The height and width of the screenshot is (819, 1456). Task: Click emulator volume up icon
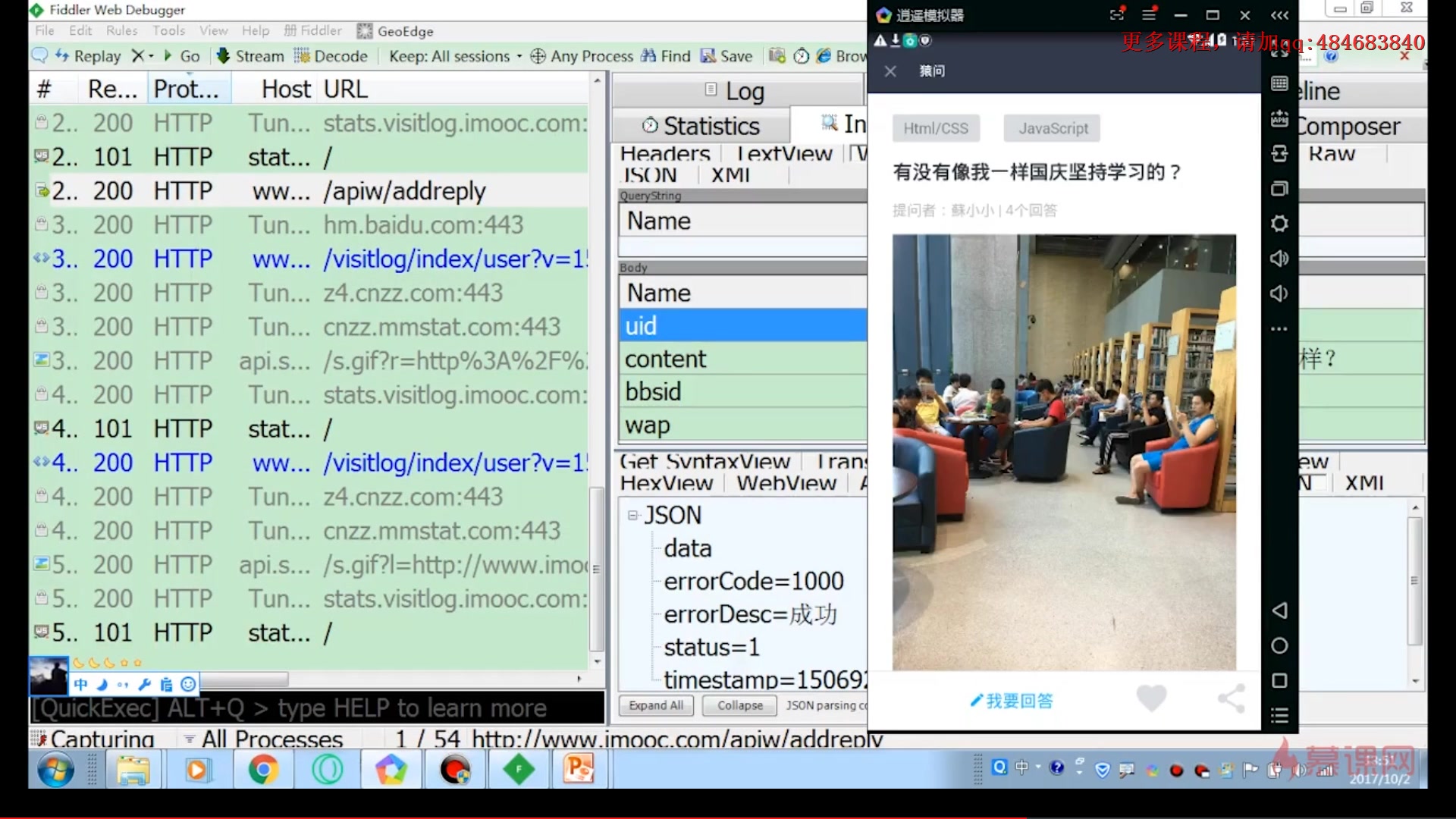tap(1279, 259)
